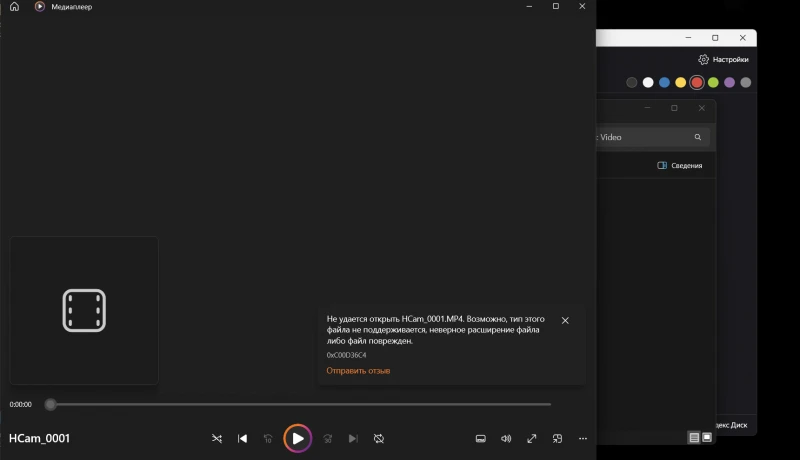Image resolution: width=800 pixels, height=460 pixels.
Task: Minimize the Media Player window
Action: click(529, 6)
